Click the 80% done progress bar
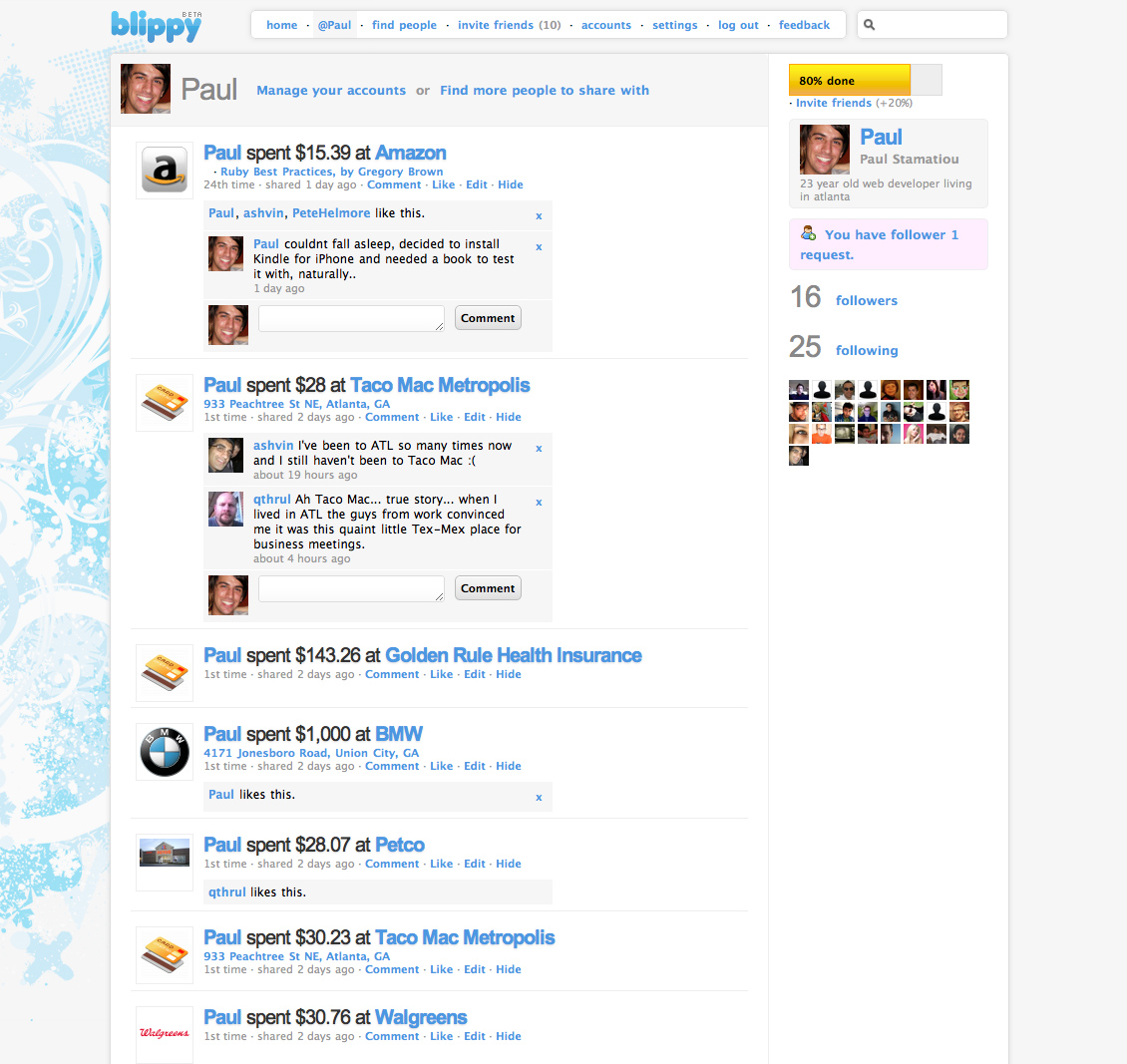1127x1064 pixels. [866, 80]
